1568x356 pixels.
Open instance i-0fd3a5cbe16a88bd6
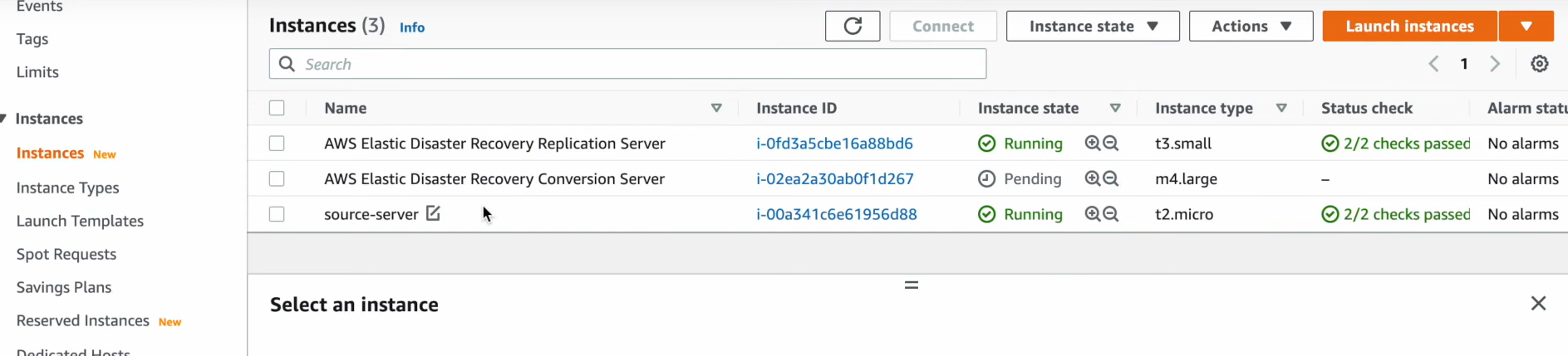[834, 144]
